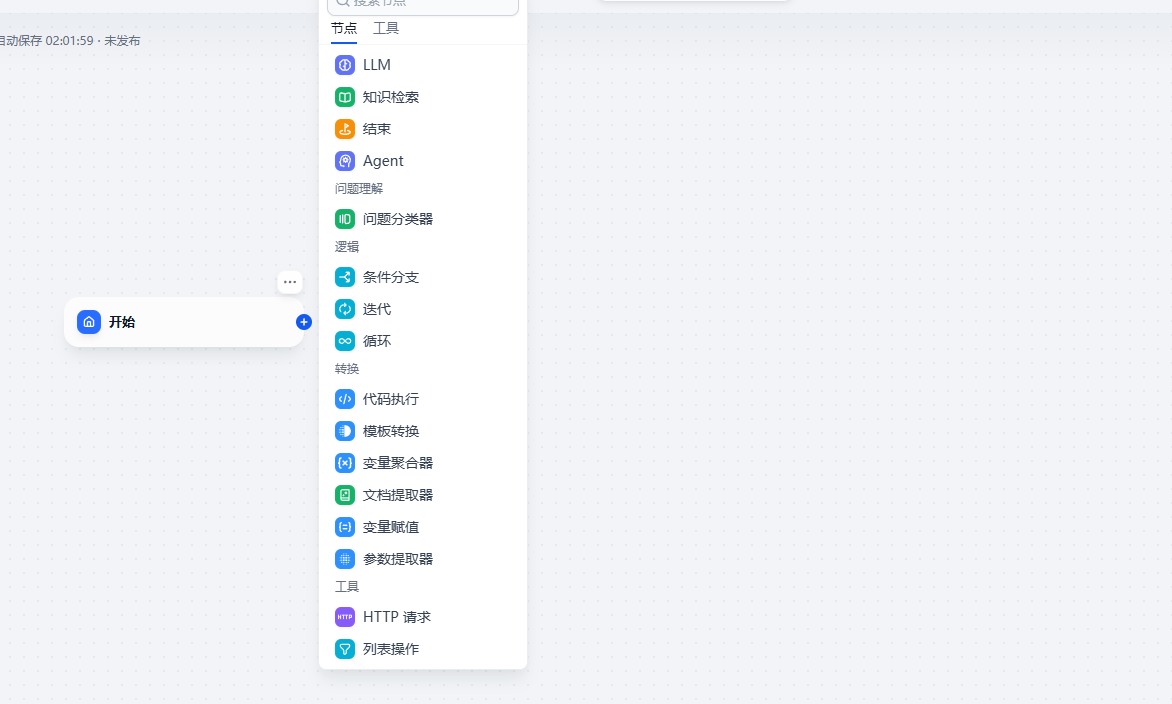Select the 条件分支 branch icon
The height and width of the screenshot is (704, 1172).
click(x=345, y=277)
